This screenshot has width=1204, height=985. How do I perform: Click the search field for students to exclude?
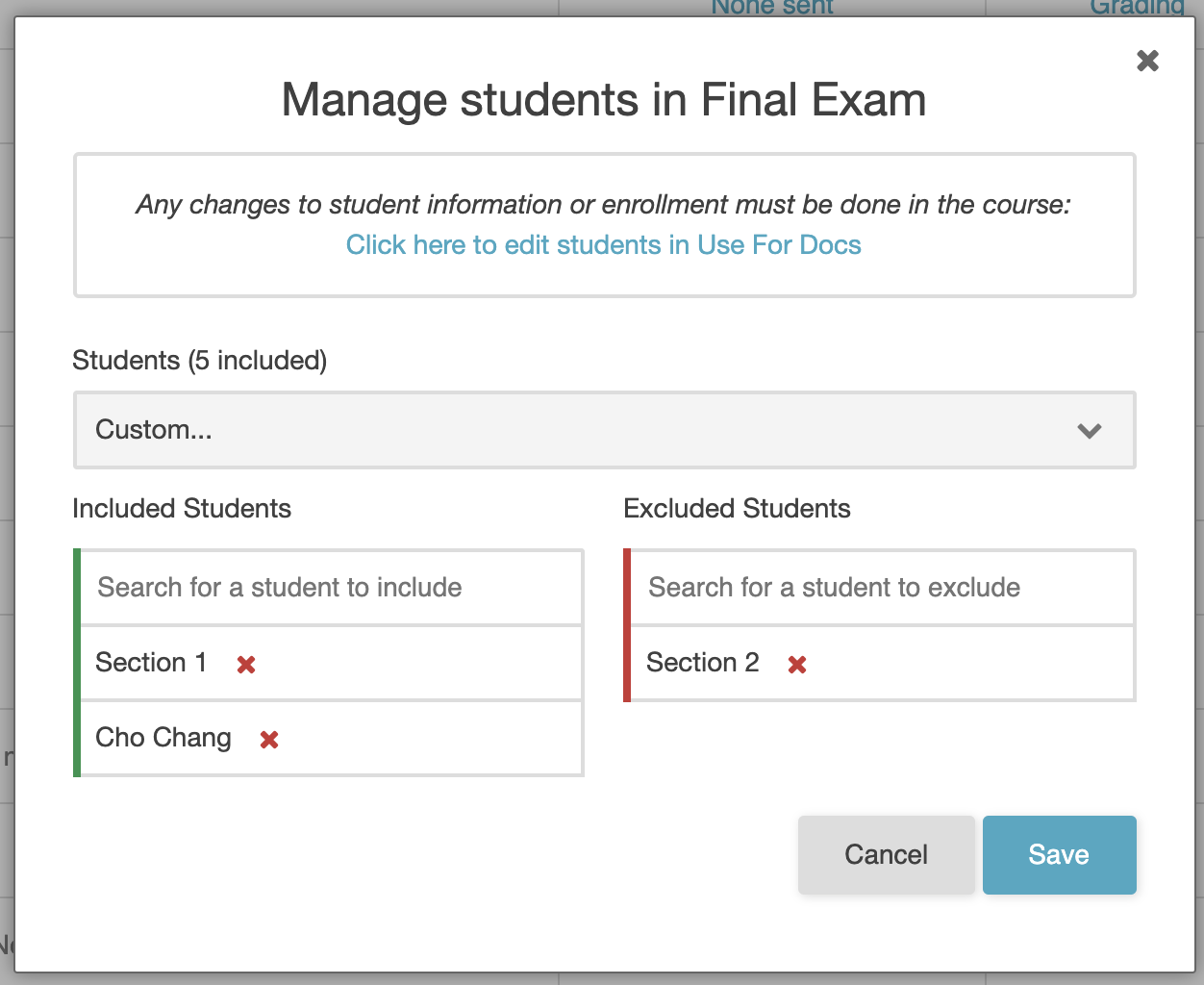tap(880, 587)
